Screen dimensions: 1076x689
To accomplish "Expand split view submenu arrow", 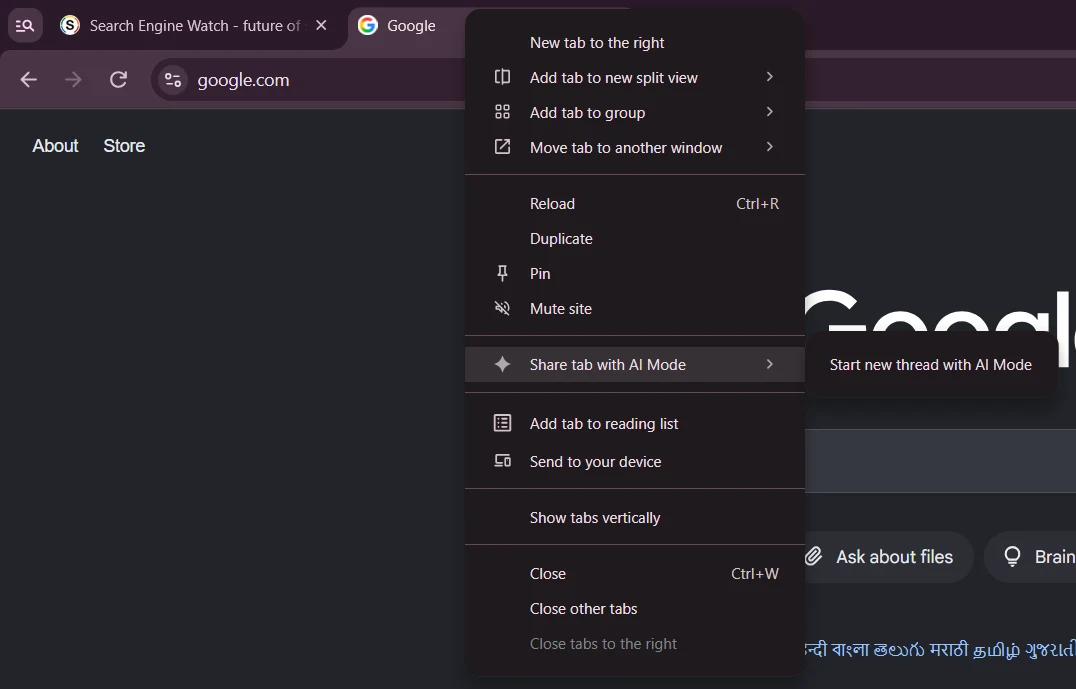I will (x=770, y=77).
